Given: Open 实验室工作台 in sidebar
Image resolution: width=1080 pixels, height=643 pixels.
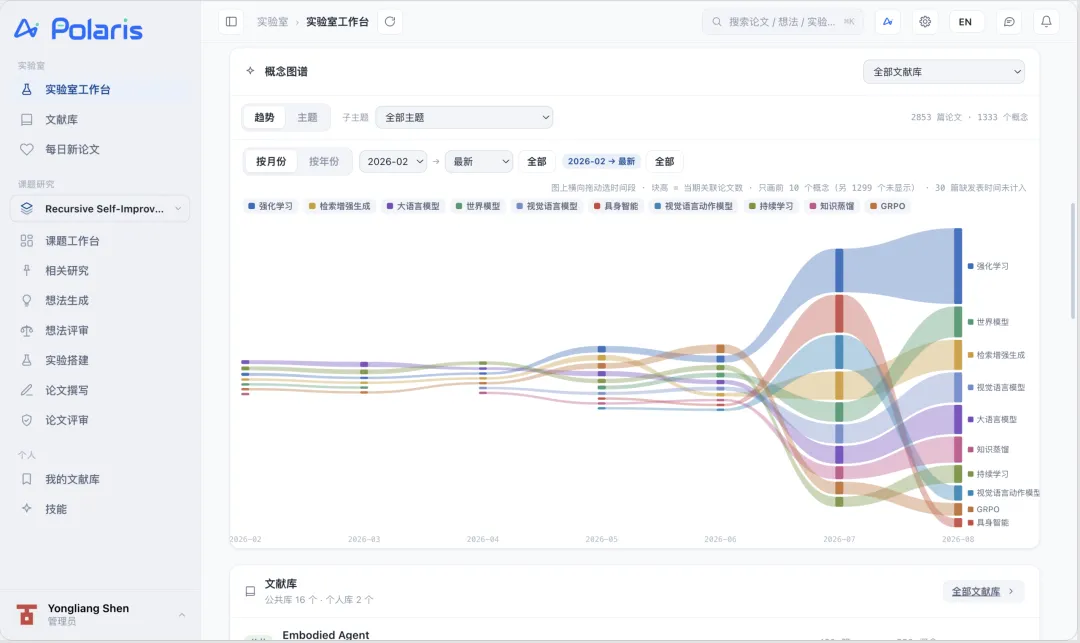Looking at the screenshot, I should tap(100, 89).
